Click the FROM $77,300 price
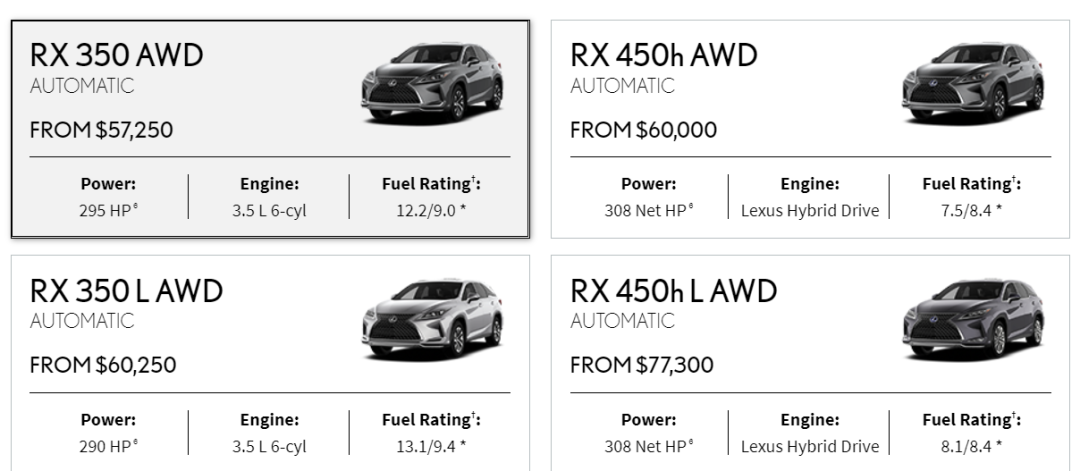 642,365
